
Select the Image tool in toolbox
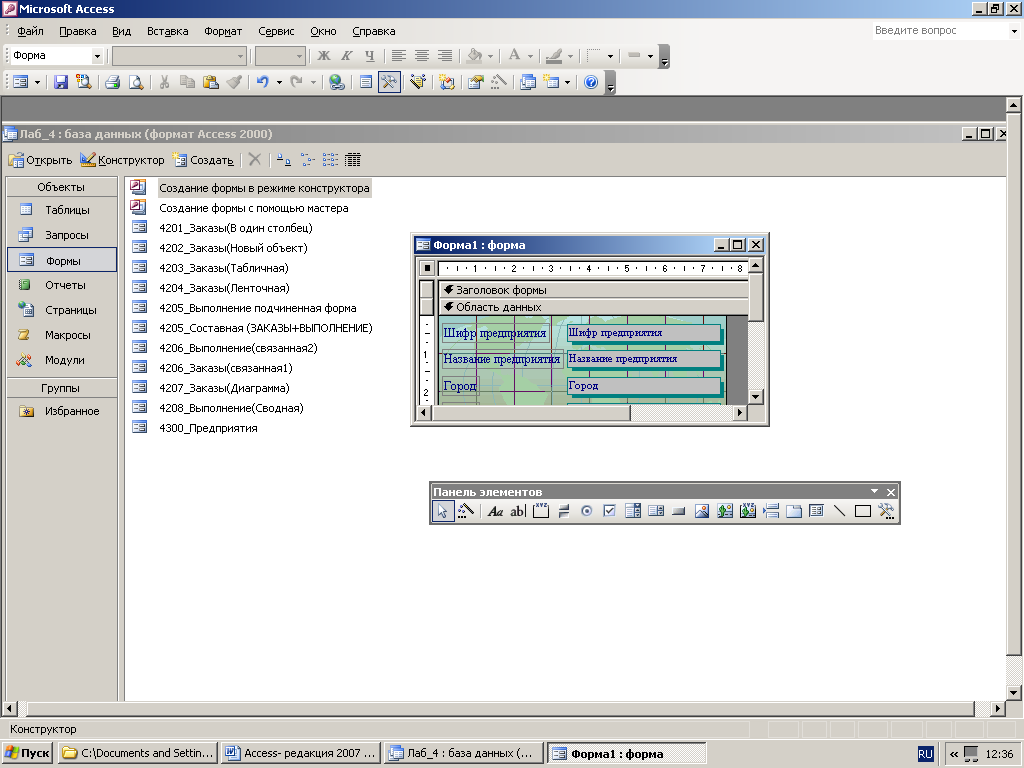pyautogui.click(x=702, y=511)
